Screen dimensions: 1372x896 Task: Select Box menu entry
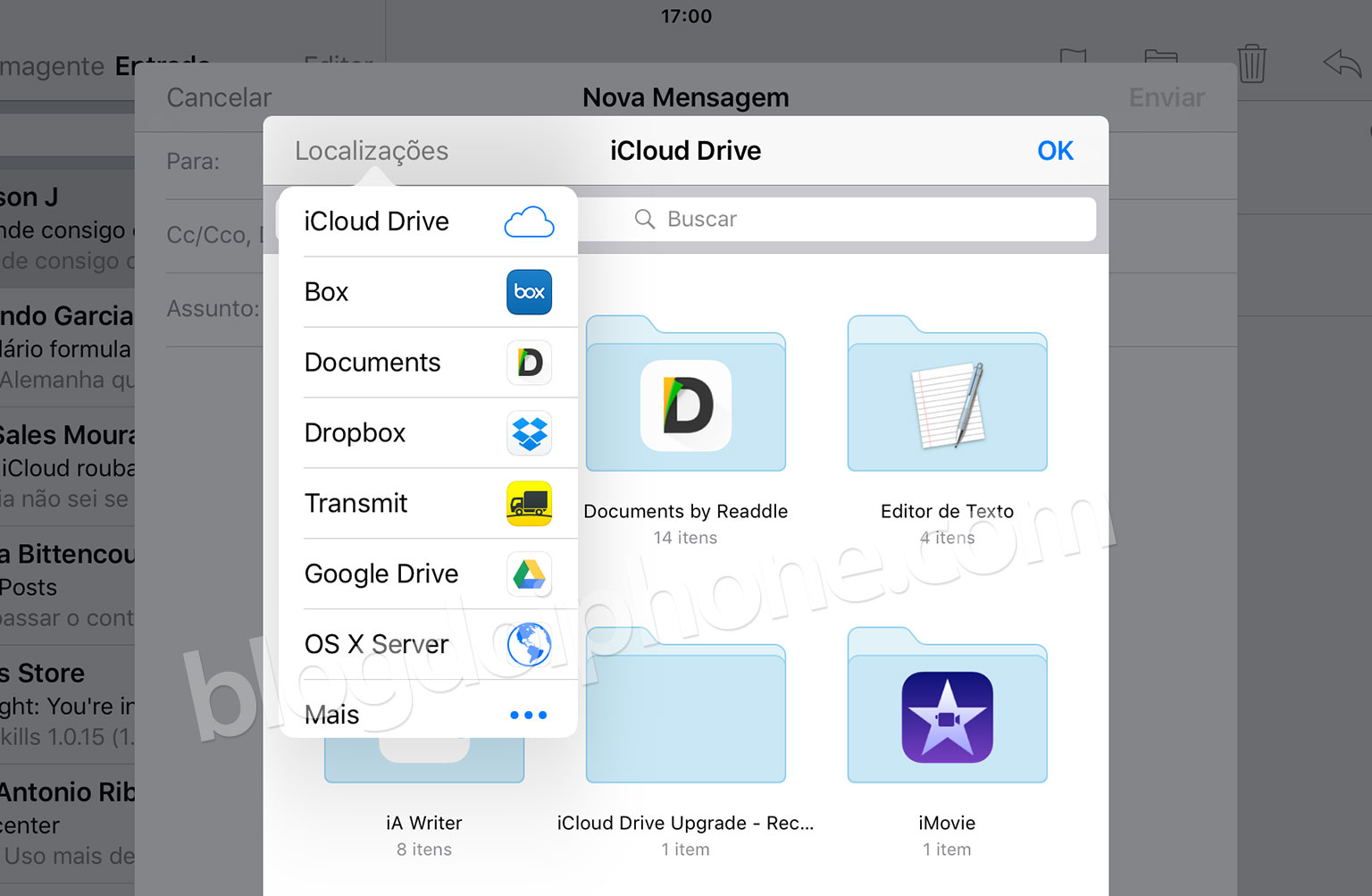pyautogui.click(x=428, y=292)
